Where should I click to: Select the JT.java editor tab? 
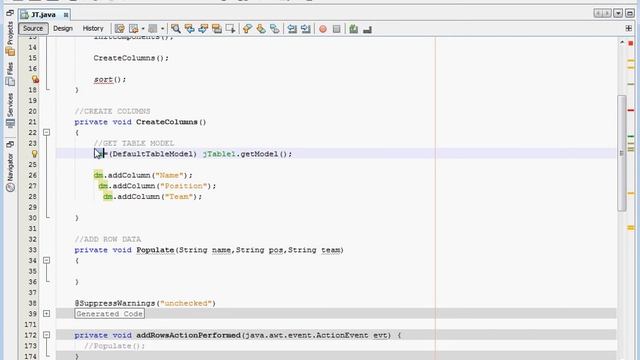(44, 15)
